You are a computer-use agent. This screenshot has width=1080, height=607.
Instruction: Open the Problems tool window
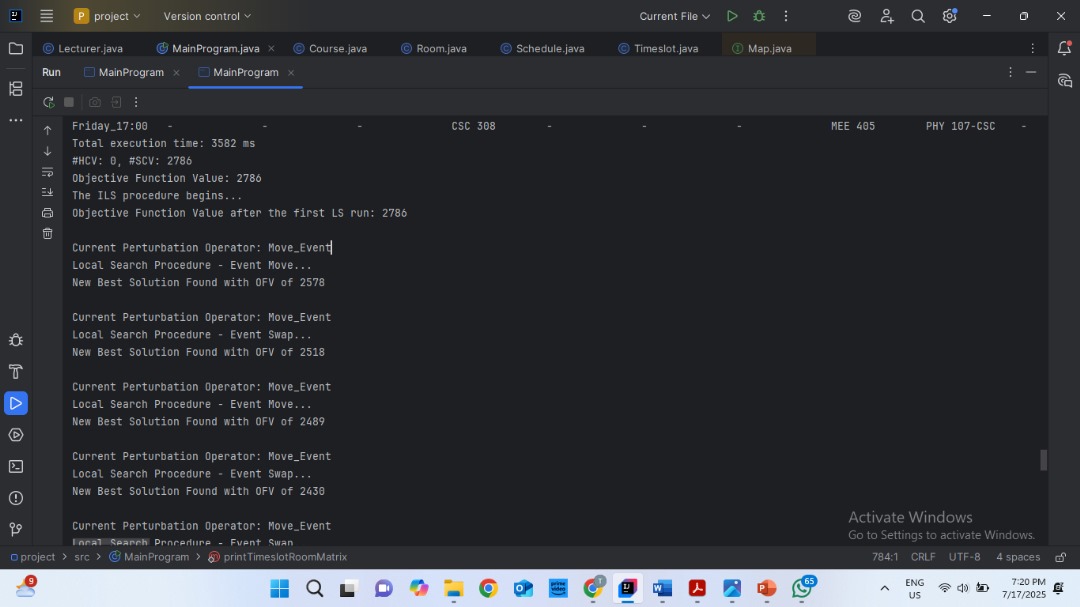pos(15,498)
